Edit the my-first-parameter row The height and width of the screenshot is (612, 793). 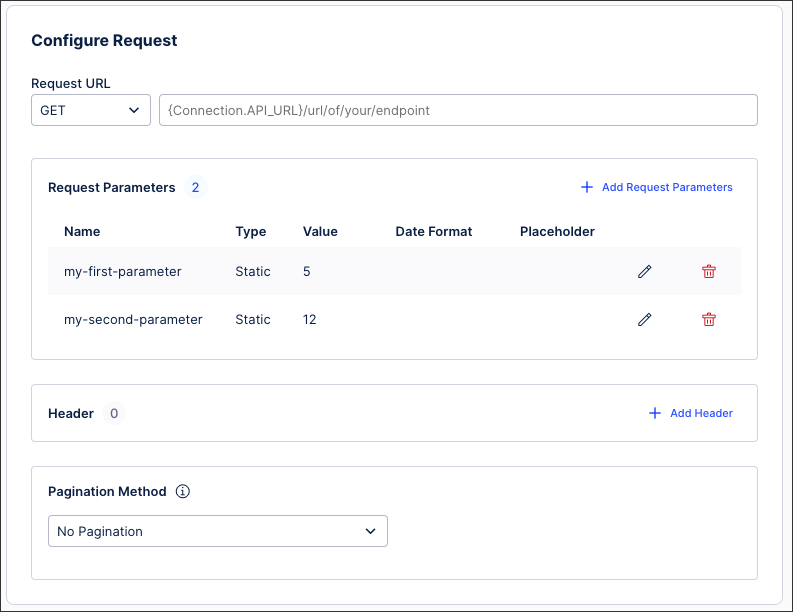(x=645, y=271)
